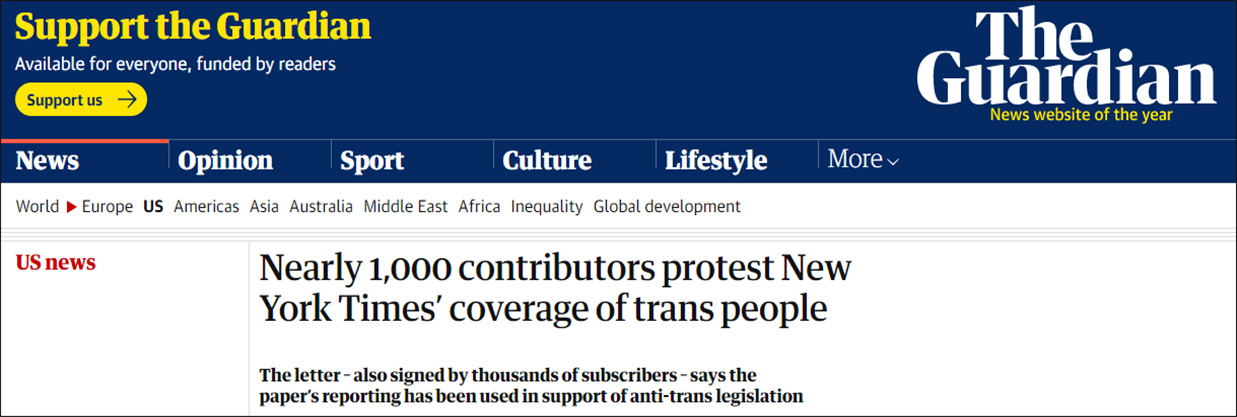The width and height of the screenshot is (1237, 417).
Task: Expand the More menu chevron
Action: (893, 162)
